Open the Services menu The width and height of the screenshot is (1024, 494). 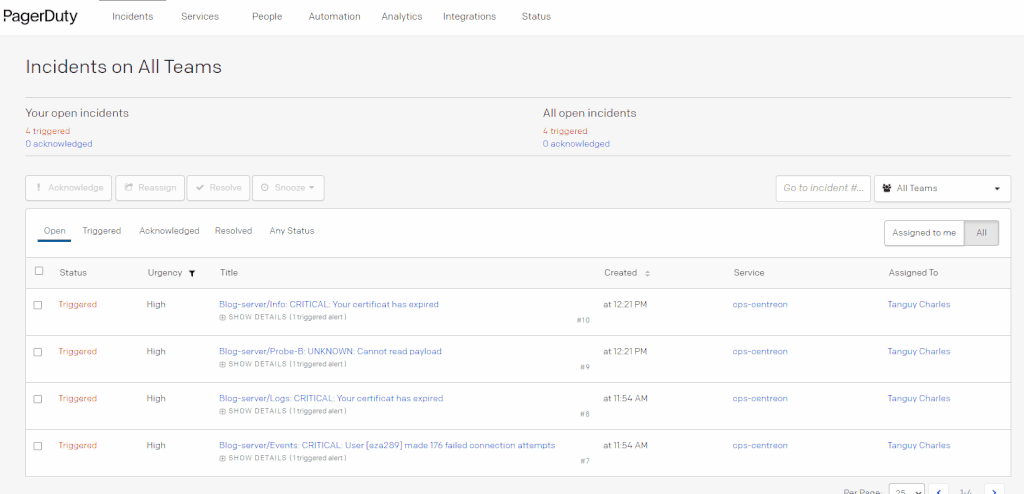click(200, 17)
